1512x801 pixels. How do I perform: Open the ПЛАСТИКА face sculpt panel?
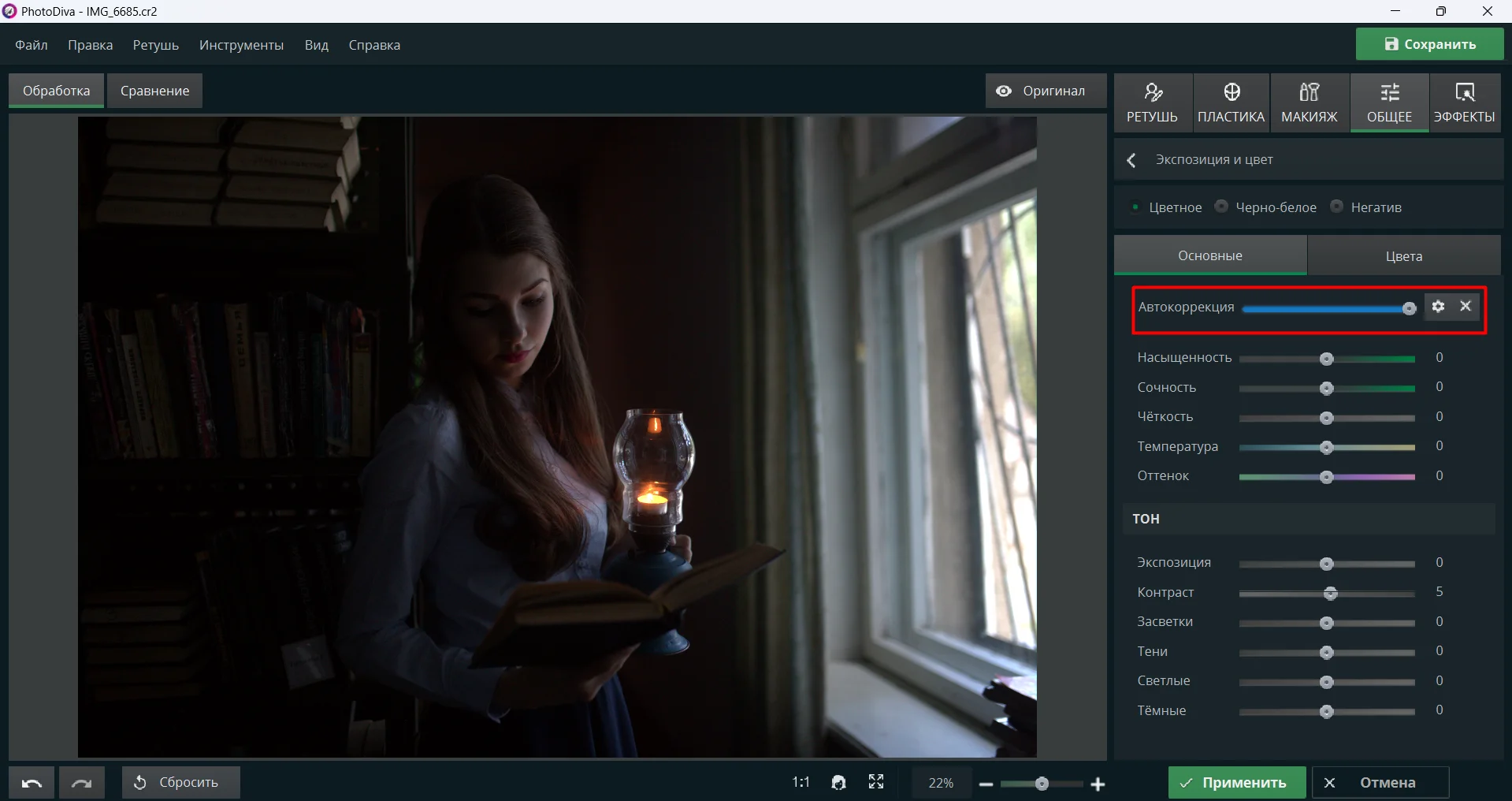point(1232,102)
